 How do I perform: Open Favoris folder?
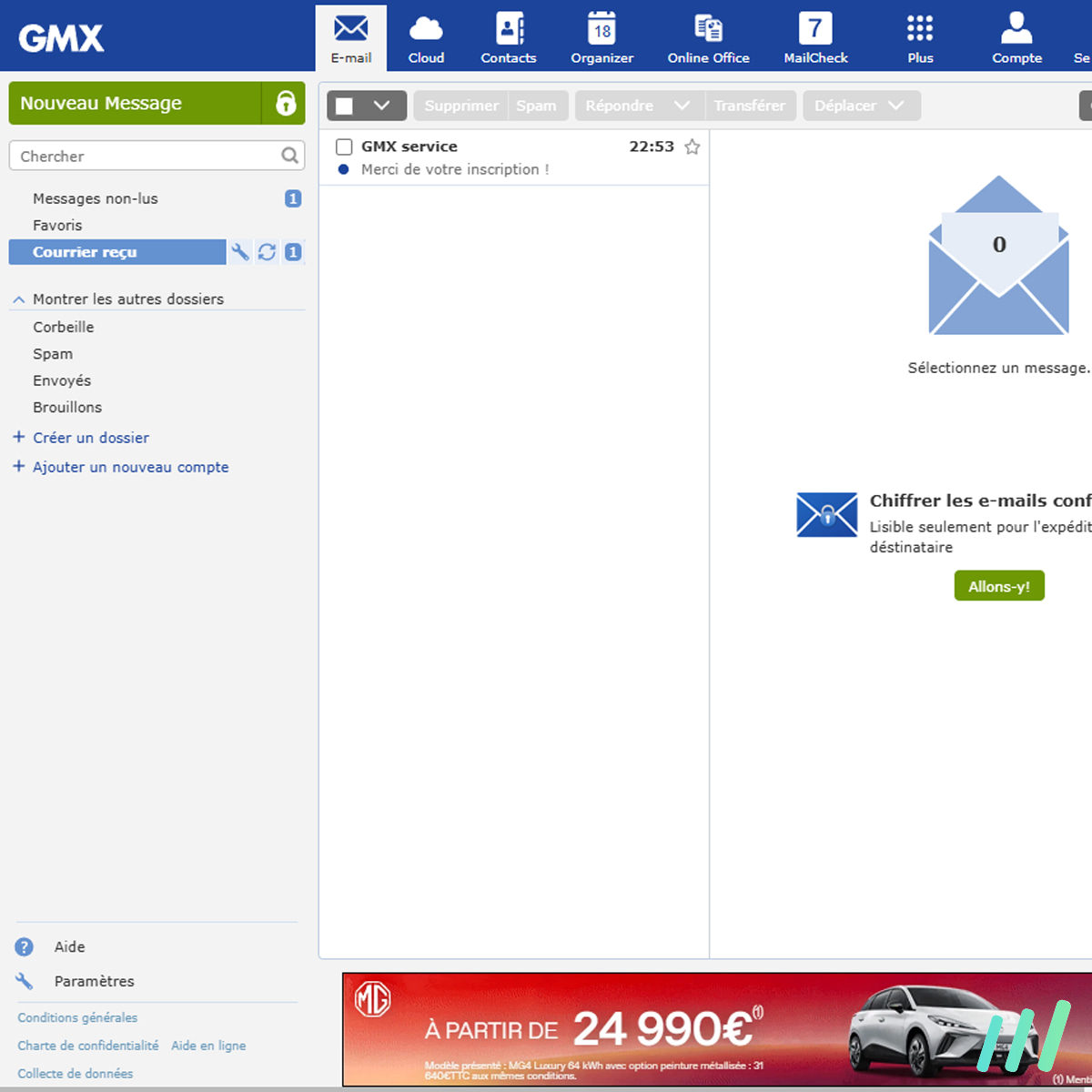coord(57,225)
